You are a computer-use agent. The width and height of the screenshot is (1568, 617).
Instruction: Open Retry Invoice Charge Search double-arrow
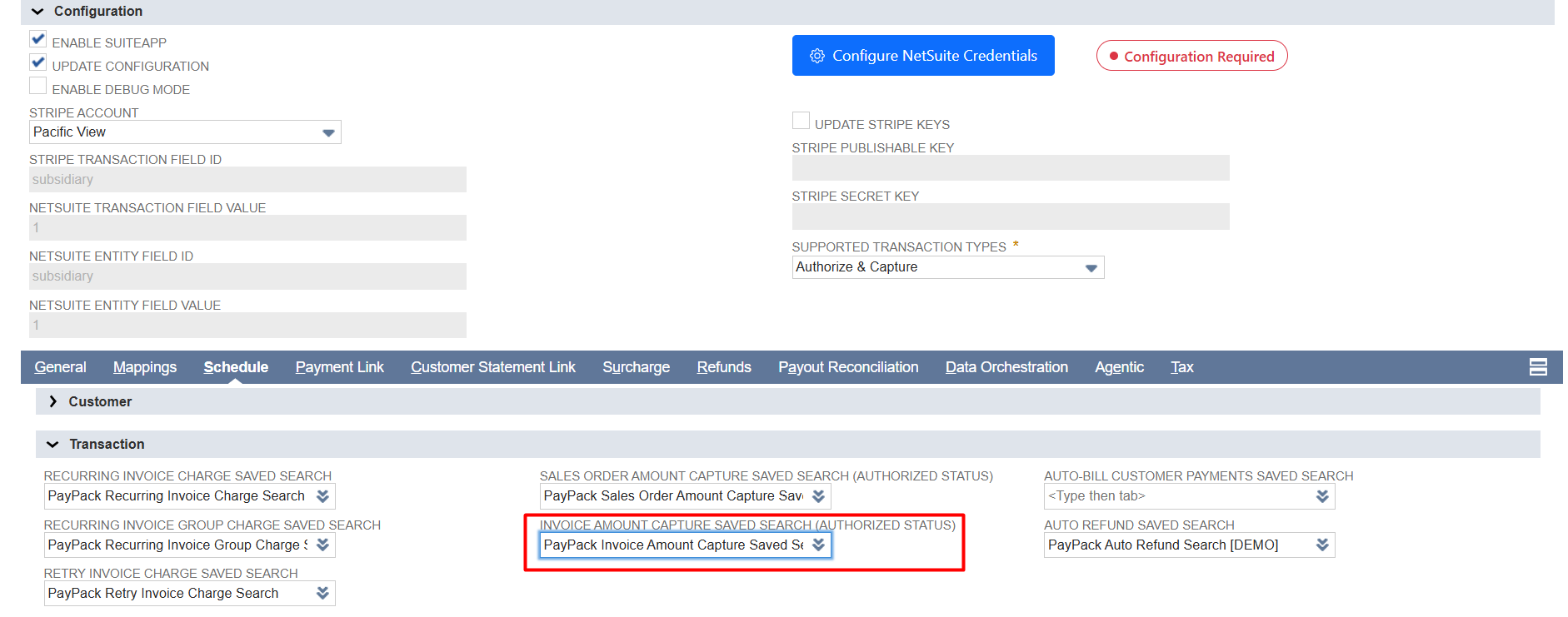[322, 594]
